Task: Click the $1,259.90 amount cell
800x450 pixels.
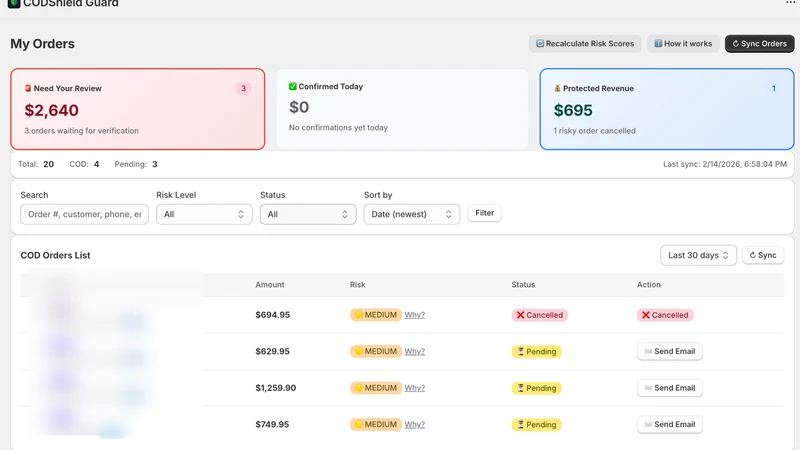Action: click(x=276, y=388)
